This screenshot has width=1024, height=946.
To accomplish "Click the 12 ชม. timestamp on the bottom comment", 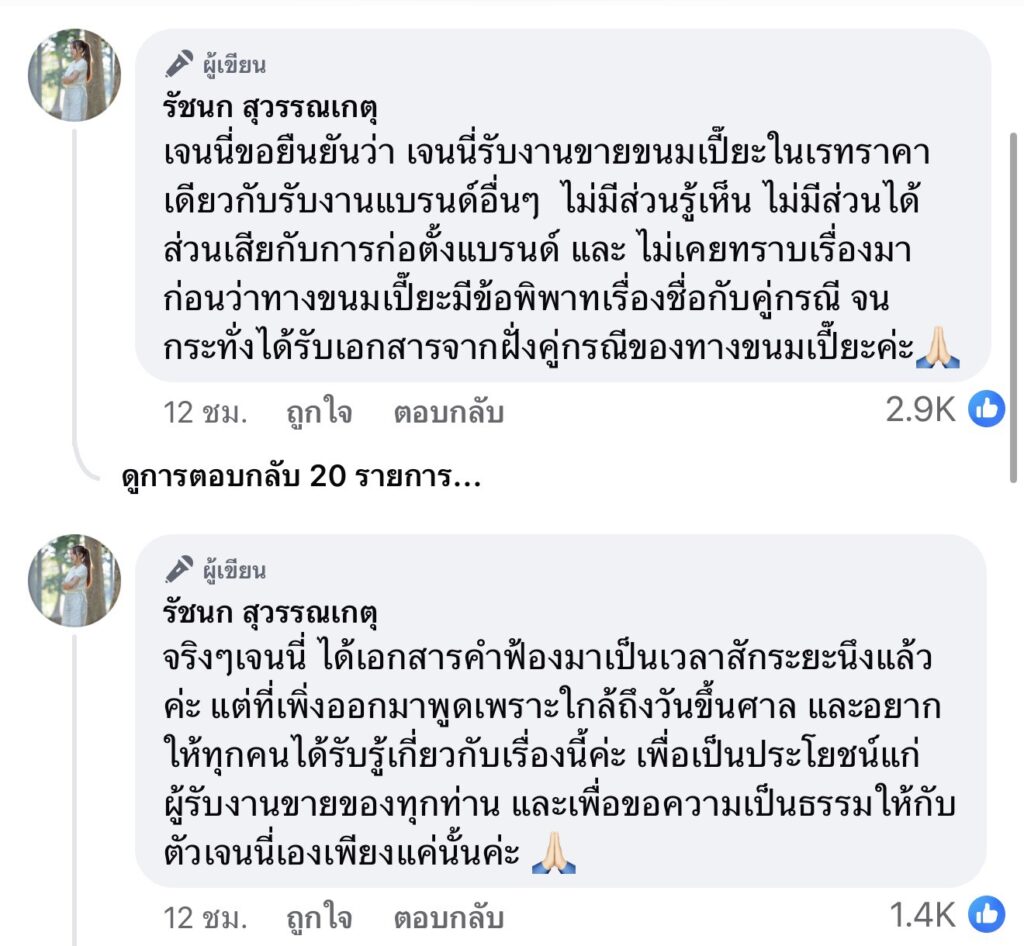I will coord(205,917).
